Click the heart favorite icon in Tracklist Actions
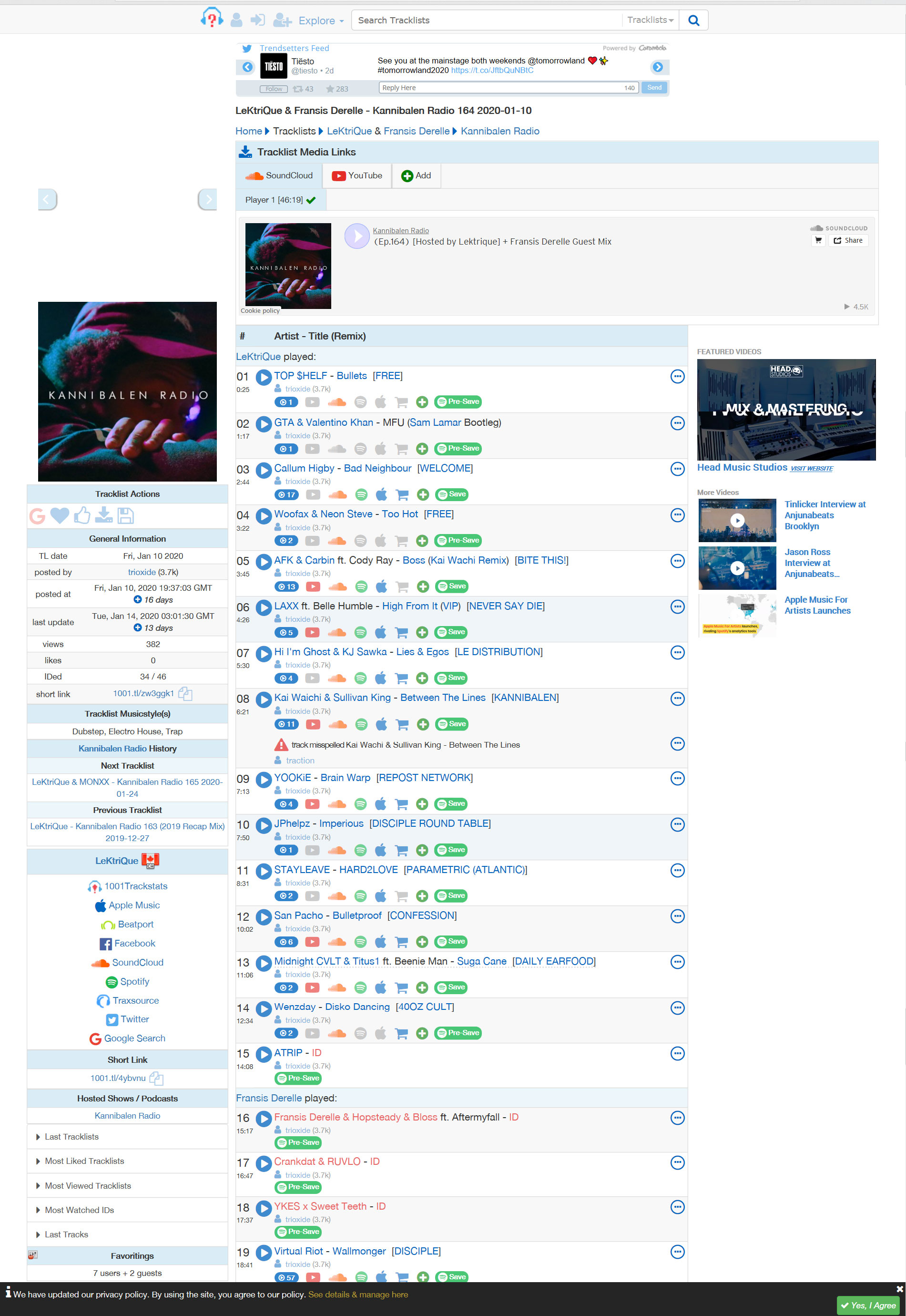Viewport: 906px width, 1316px height. 60,516
